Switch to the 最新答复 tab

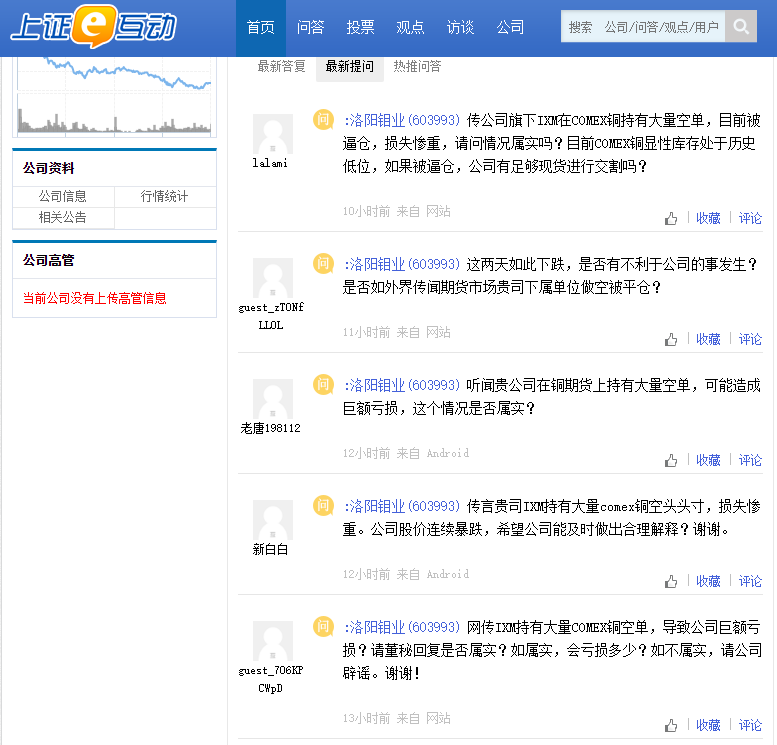[x=281, y=66]
